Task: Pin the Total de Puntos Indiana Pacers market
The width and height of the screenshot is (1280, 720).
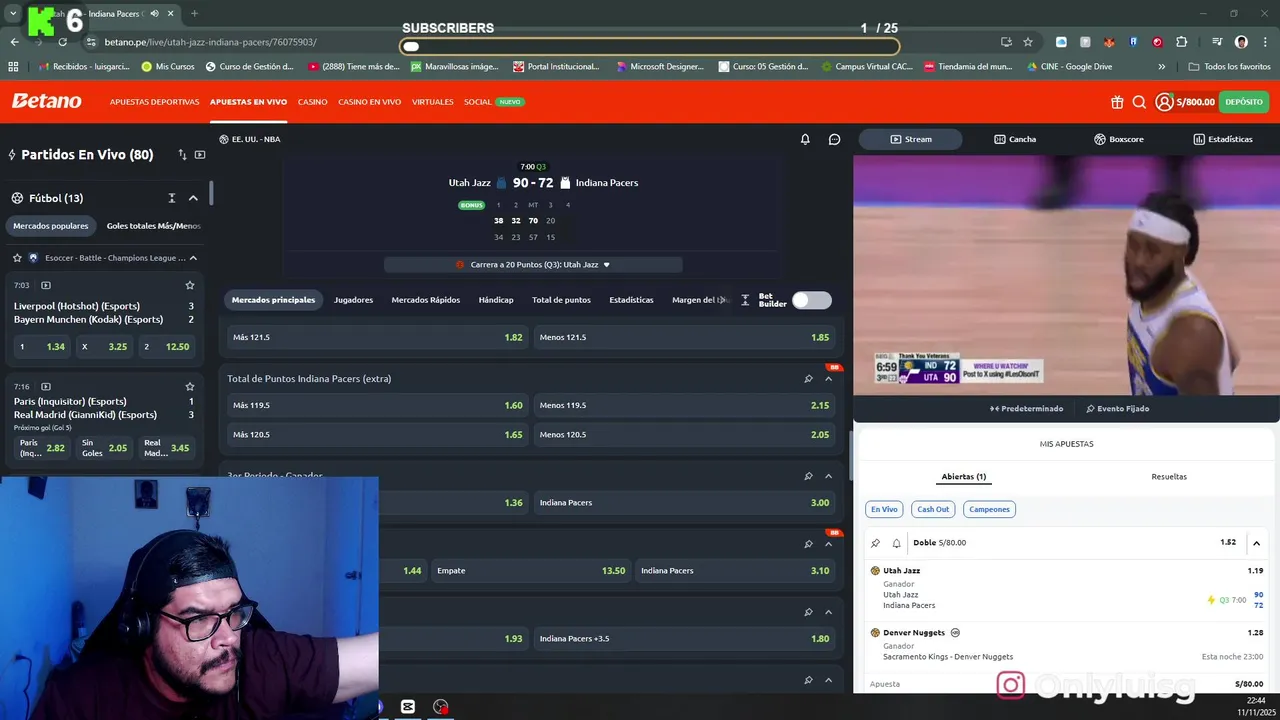Action: pyautogui.click(x=808, y=379)
